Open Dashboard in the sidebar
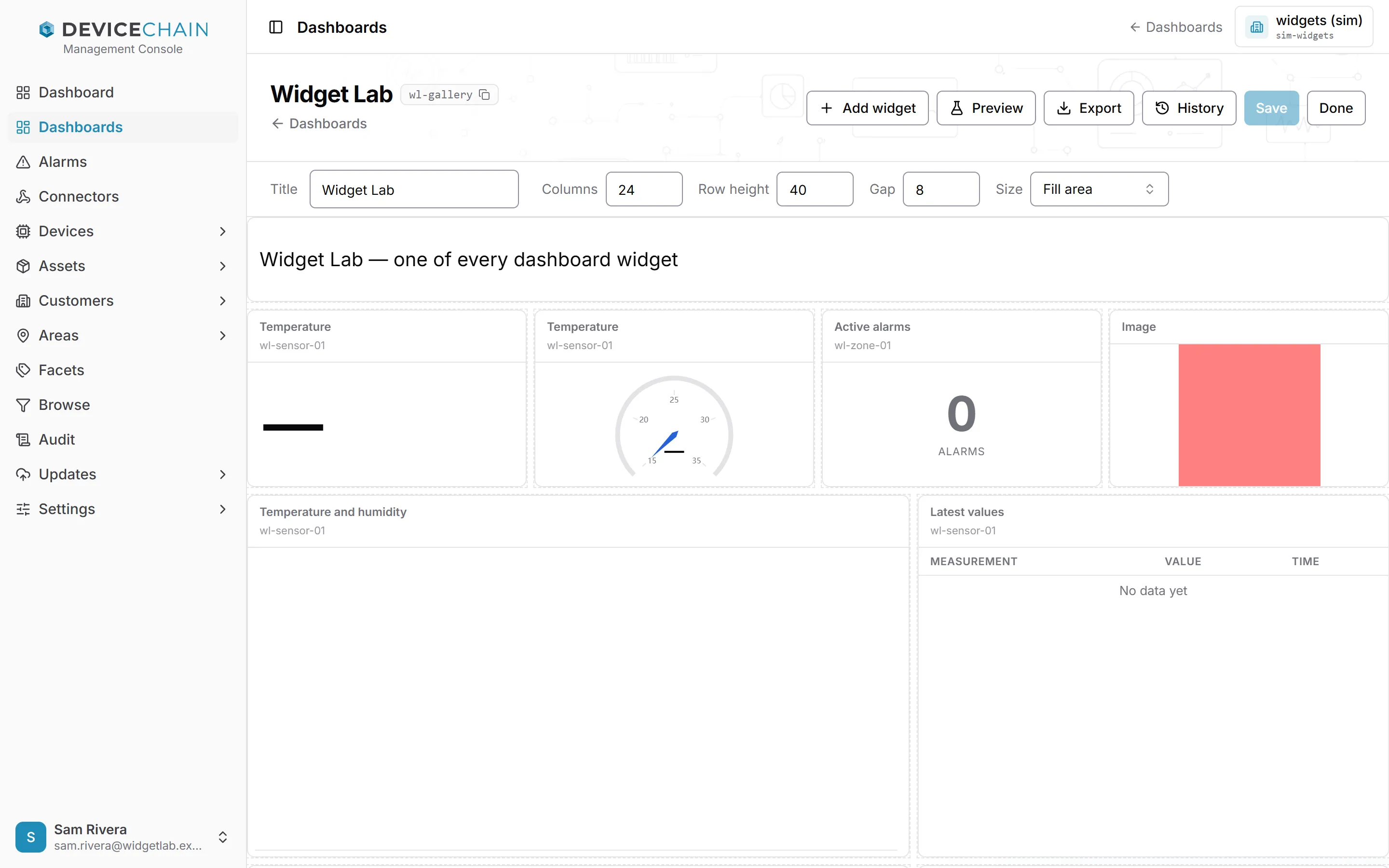This screenshot has height=868, width=1389. pos(123,93)
